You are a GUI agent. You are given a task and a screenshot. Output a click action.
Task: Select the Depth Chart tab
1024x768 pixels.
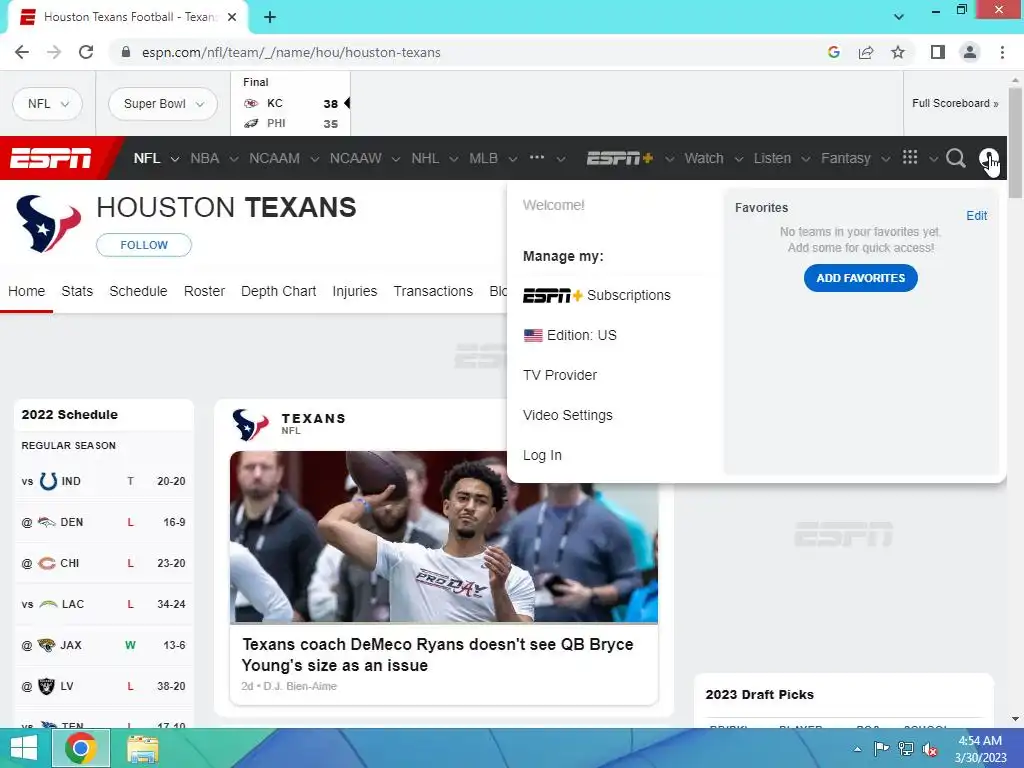279,291
